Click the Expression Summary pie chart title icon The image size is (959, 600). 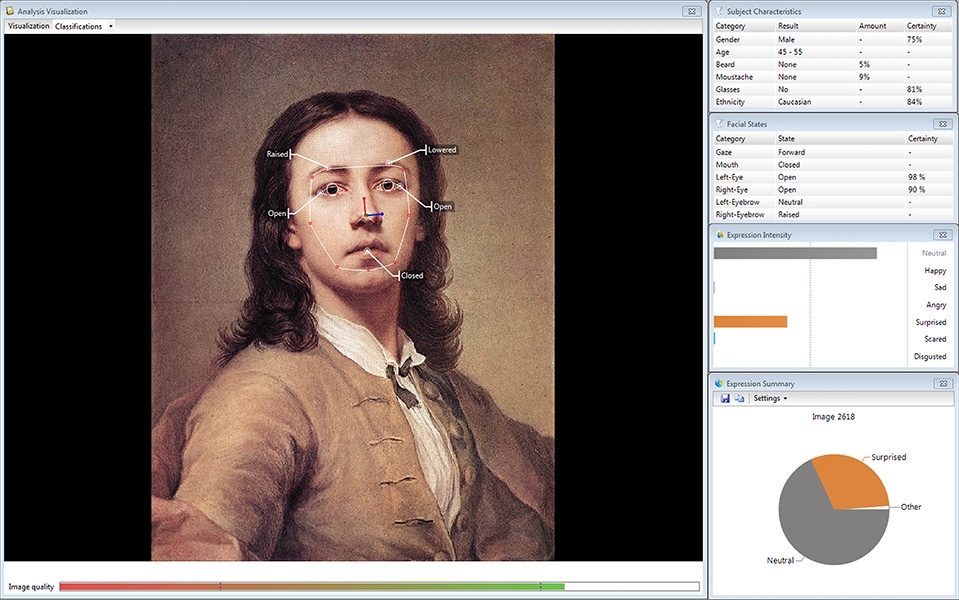point(719,383)
